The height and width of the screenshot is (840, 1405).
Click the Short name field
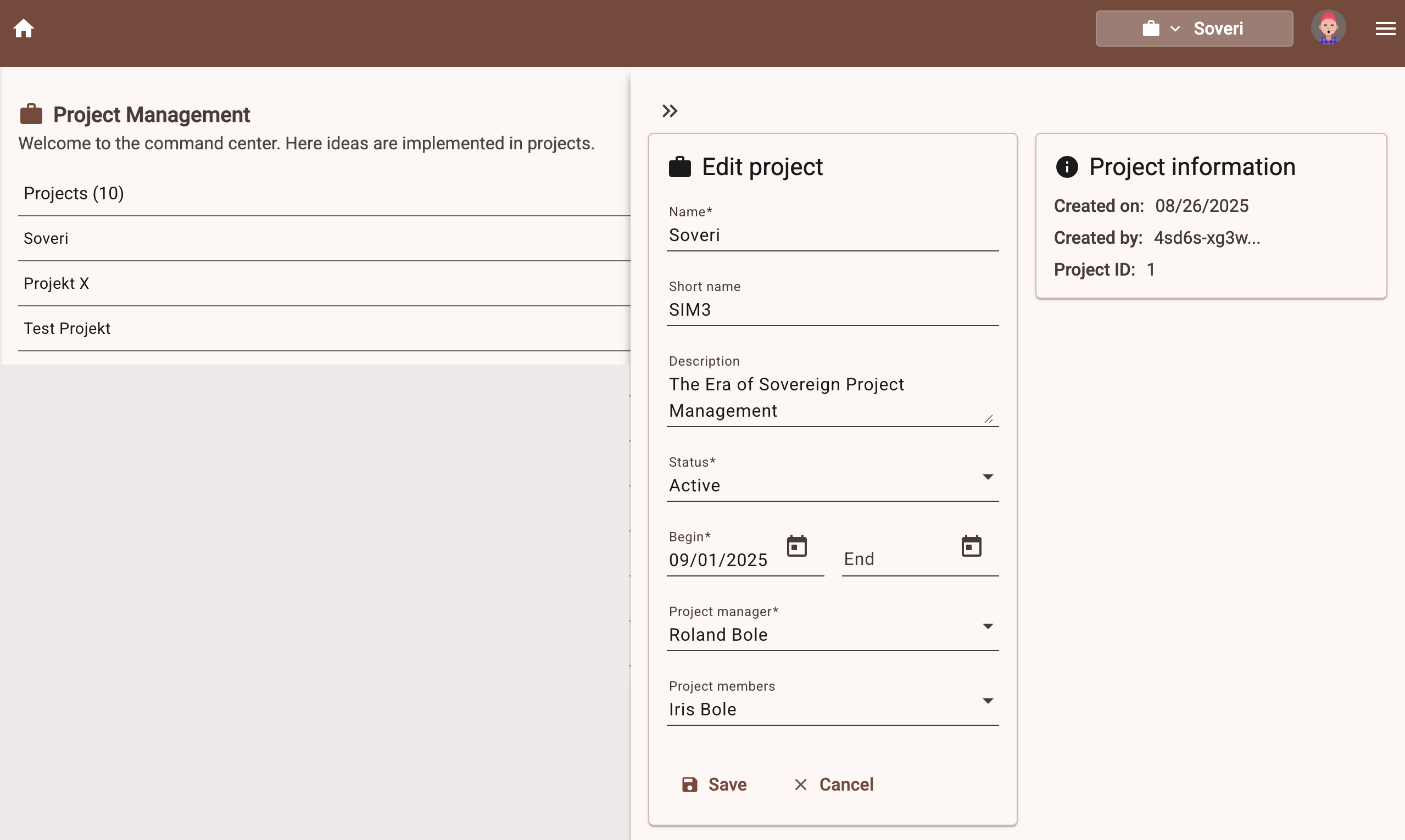pos(832,310)
